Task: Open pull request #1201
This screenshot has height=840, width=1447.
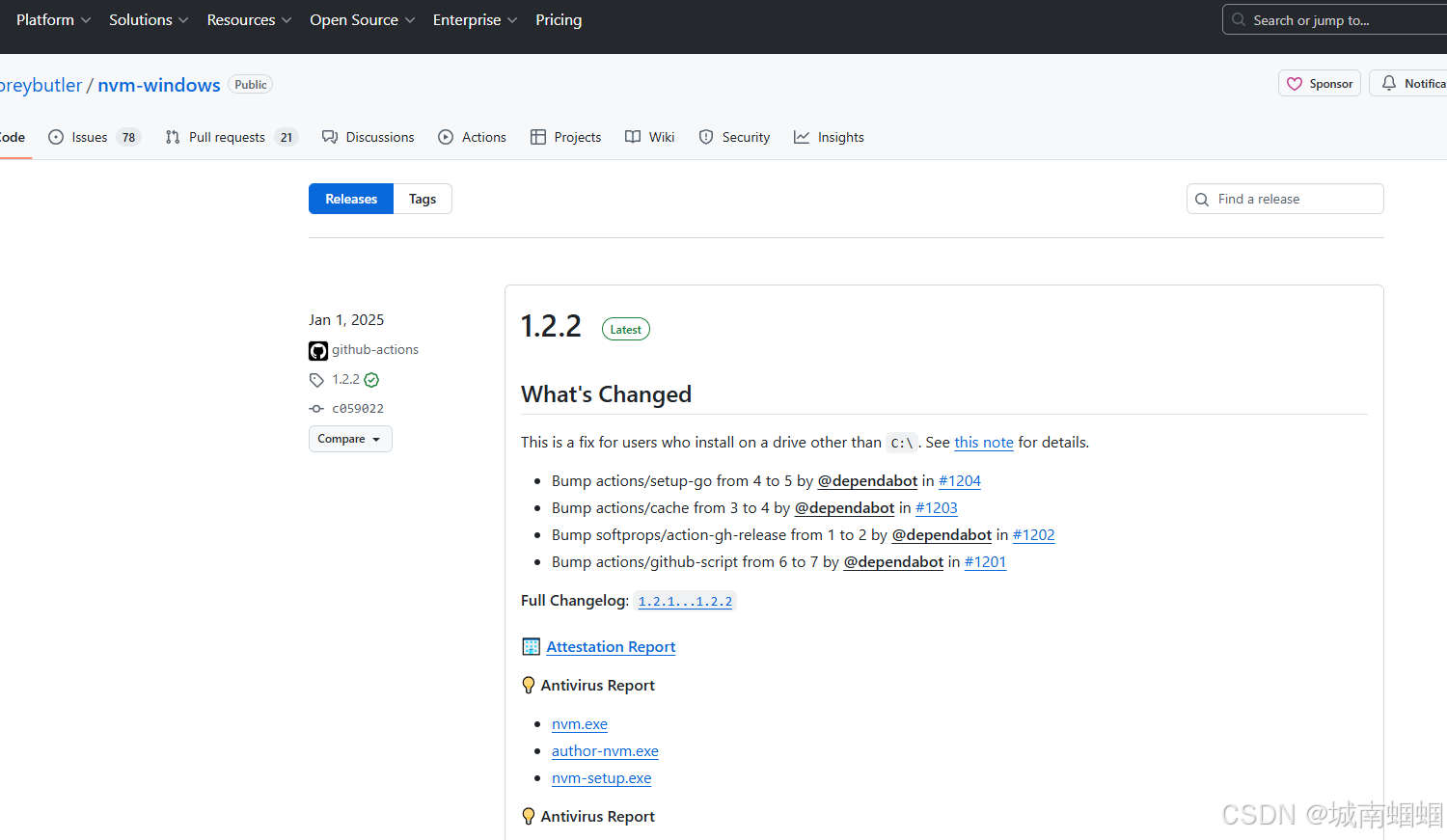Action: point(986,562)
